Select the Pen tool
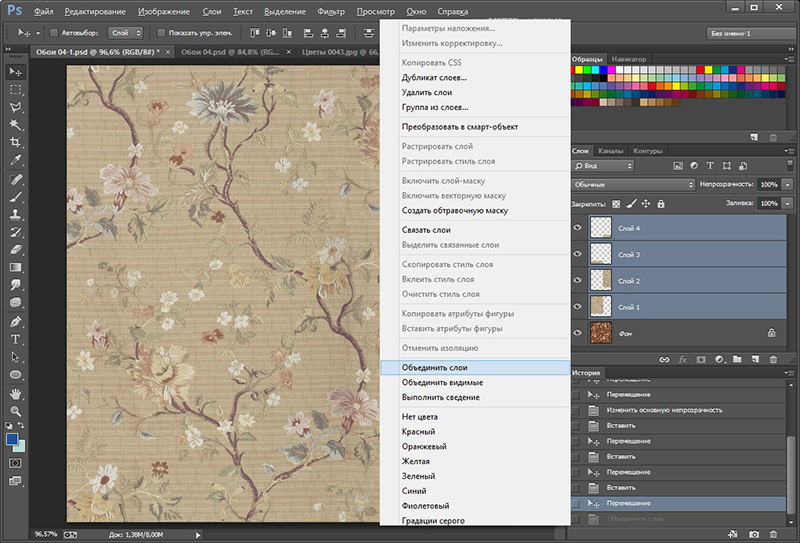Image resolution: width=800 pixels, height=543 pixels. pos(15,322)
